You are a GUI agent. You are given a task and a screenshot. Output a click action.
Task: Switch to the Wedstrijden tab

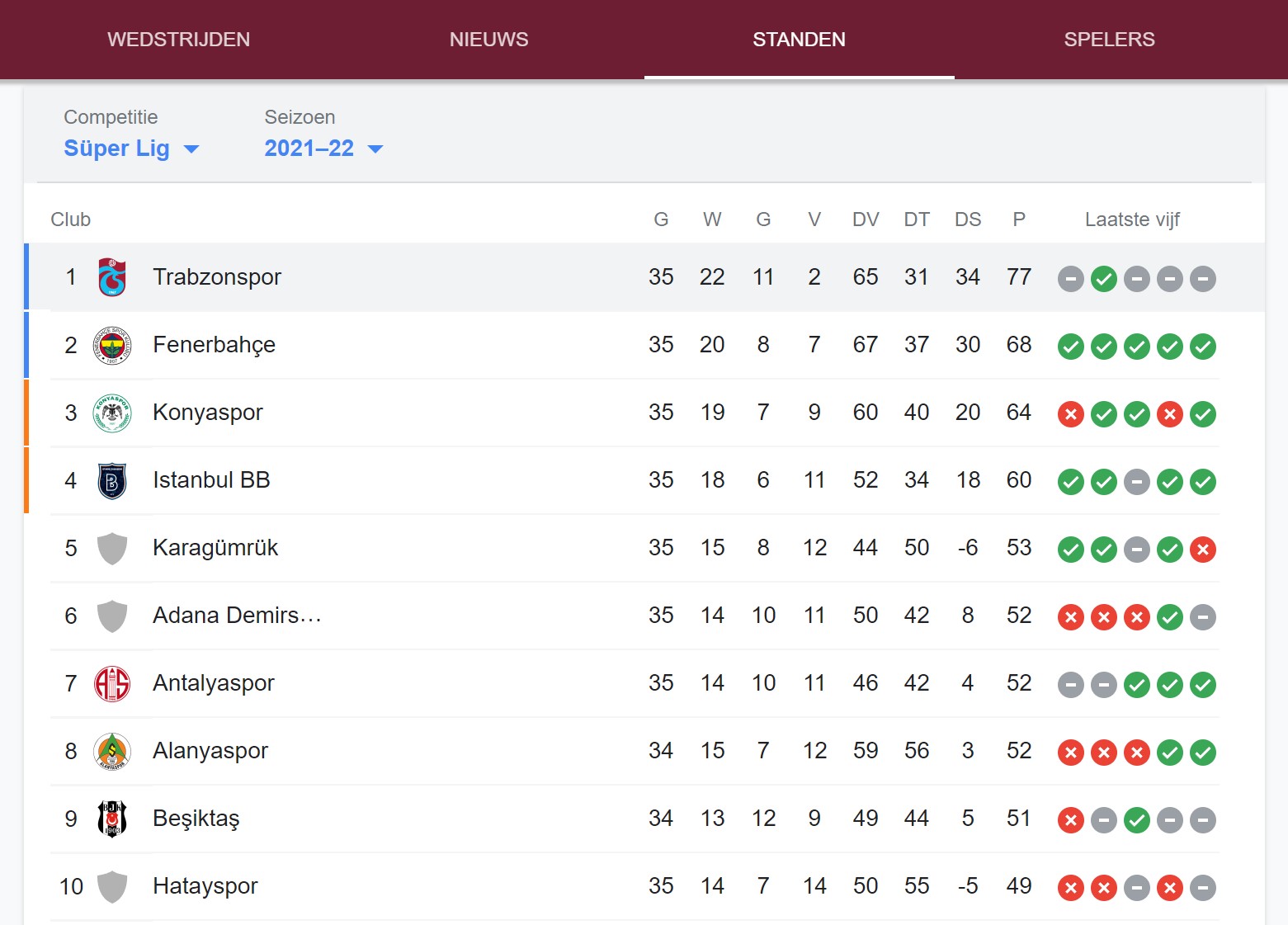coord(179,40)
